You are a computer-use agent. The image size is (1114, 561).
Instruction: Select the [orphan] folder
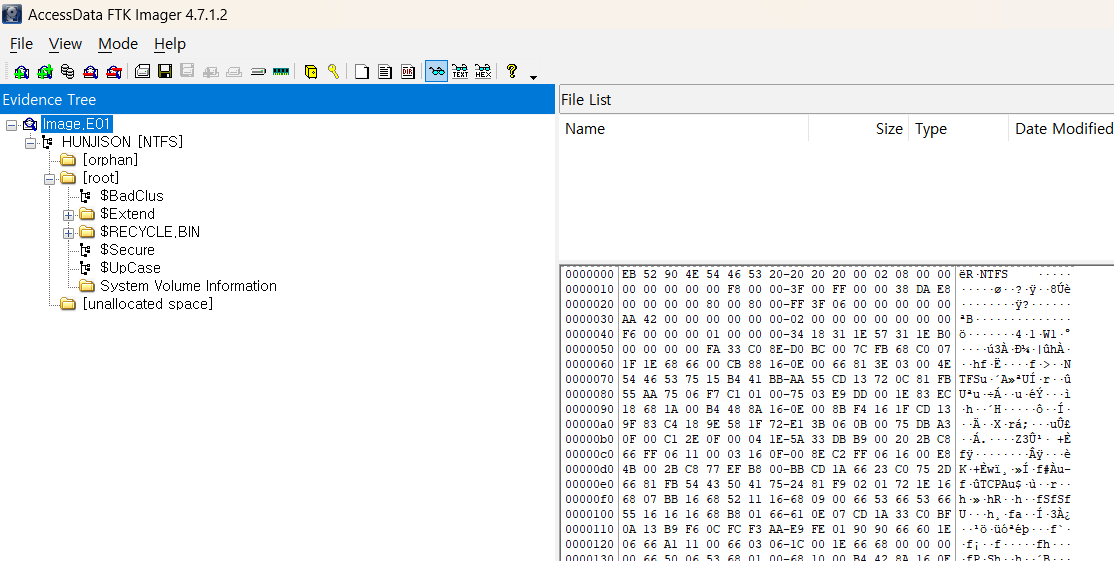[x=110, y=160]
